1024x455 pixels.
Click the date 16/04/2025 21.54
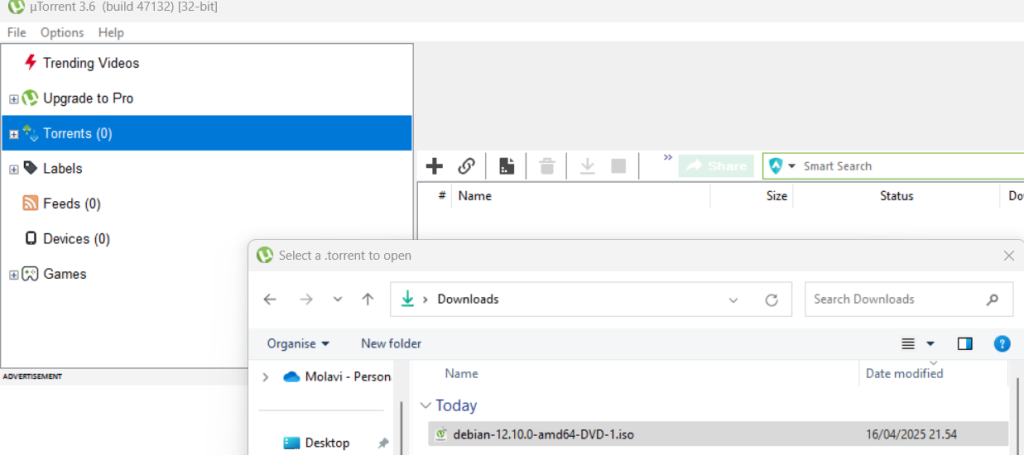(x=911, y=434)
